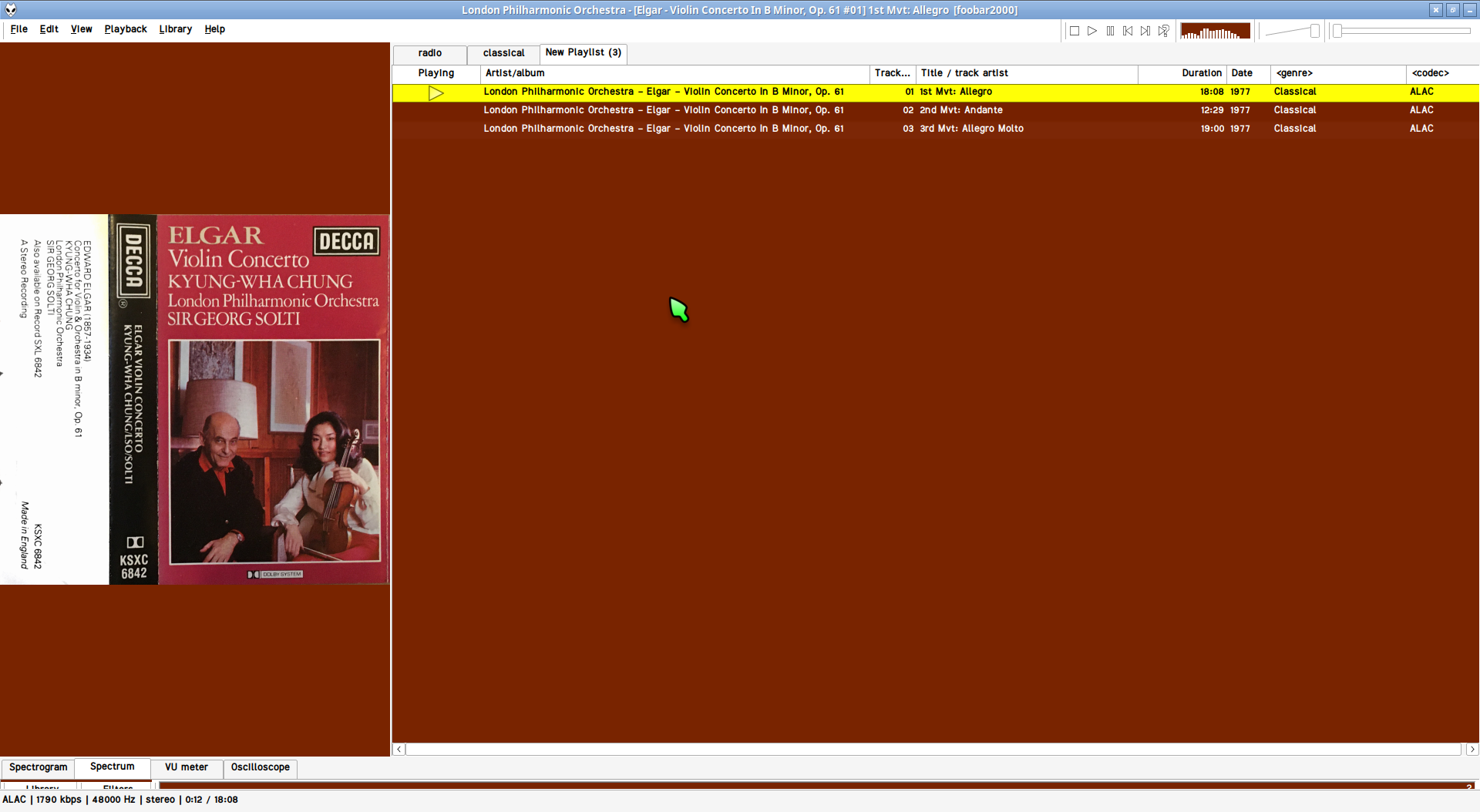Image resolution: width=1480 pixels, height=812 pixels.
Task: Switch to the classical playlist tab
Action: coord(503,53)
